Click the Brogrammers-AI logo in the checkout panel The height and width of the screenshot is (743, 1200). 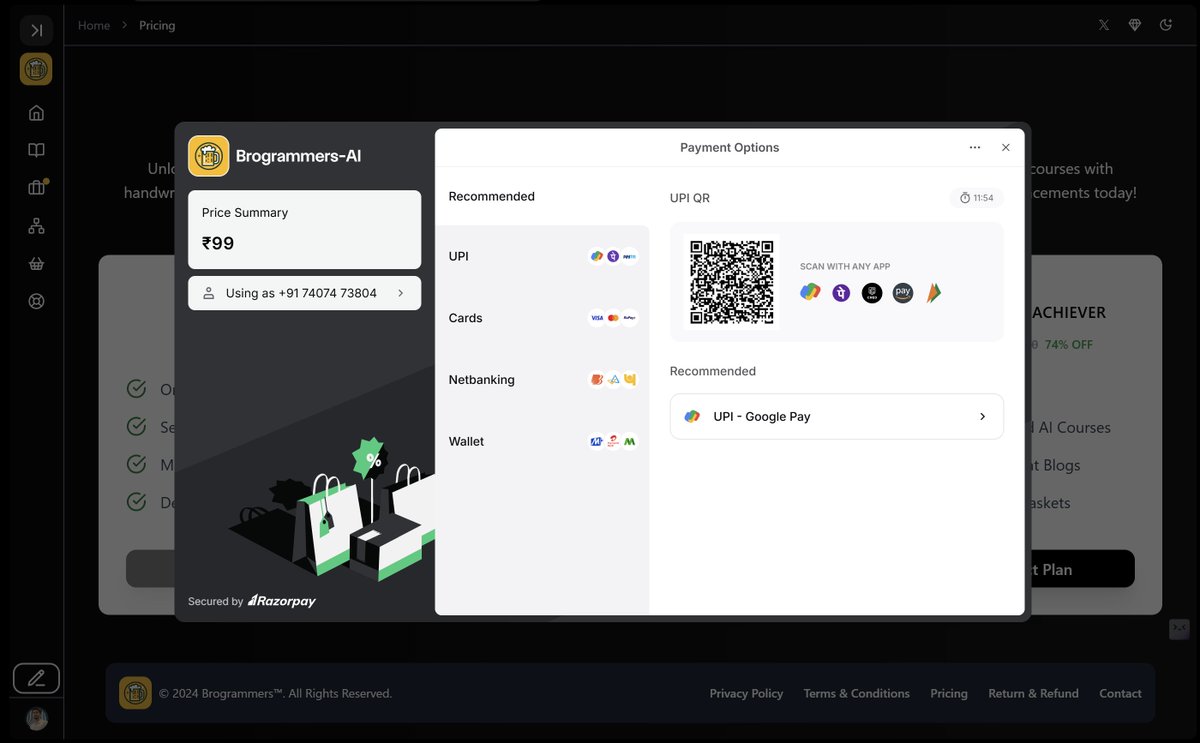(209, 156)
